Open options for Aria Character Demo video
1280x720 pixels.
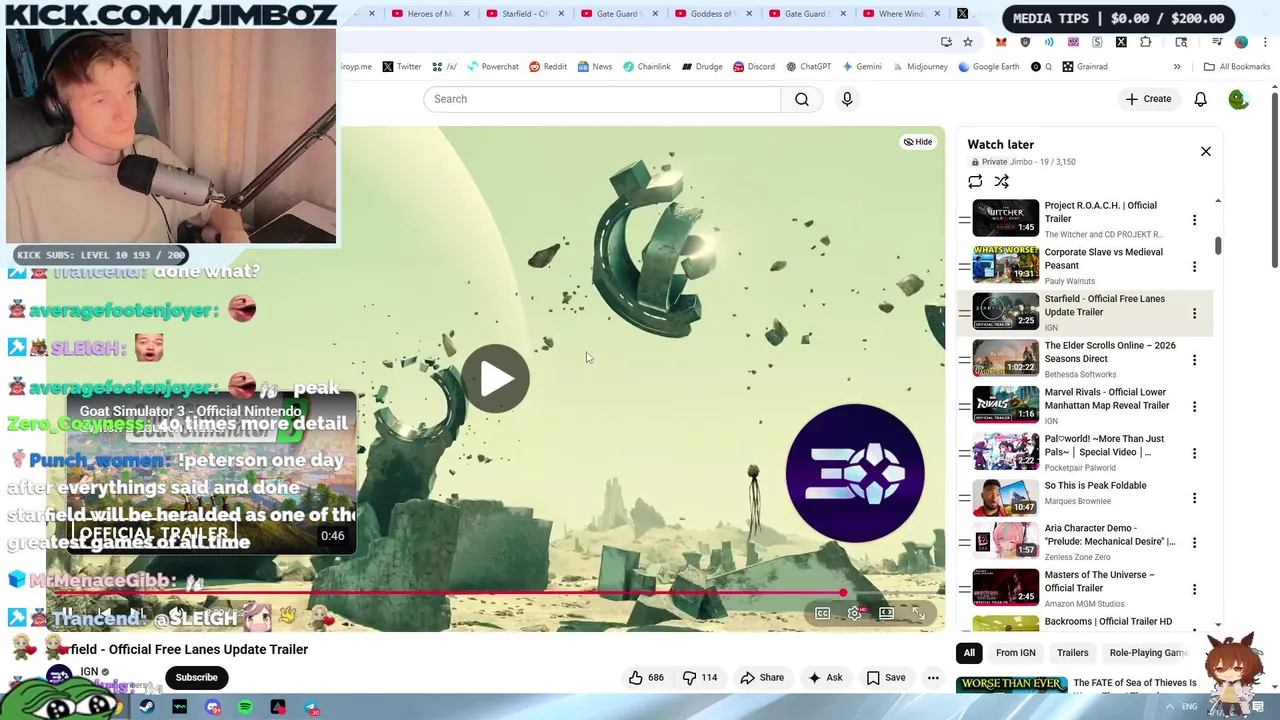pyautogui.click(x=1194, y=542)
